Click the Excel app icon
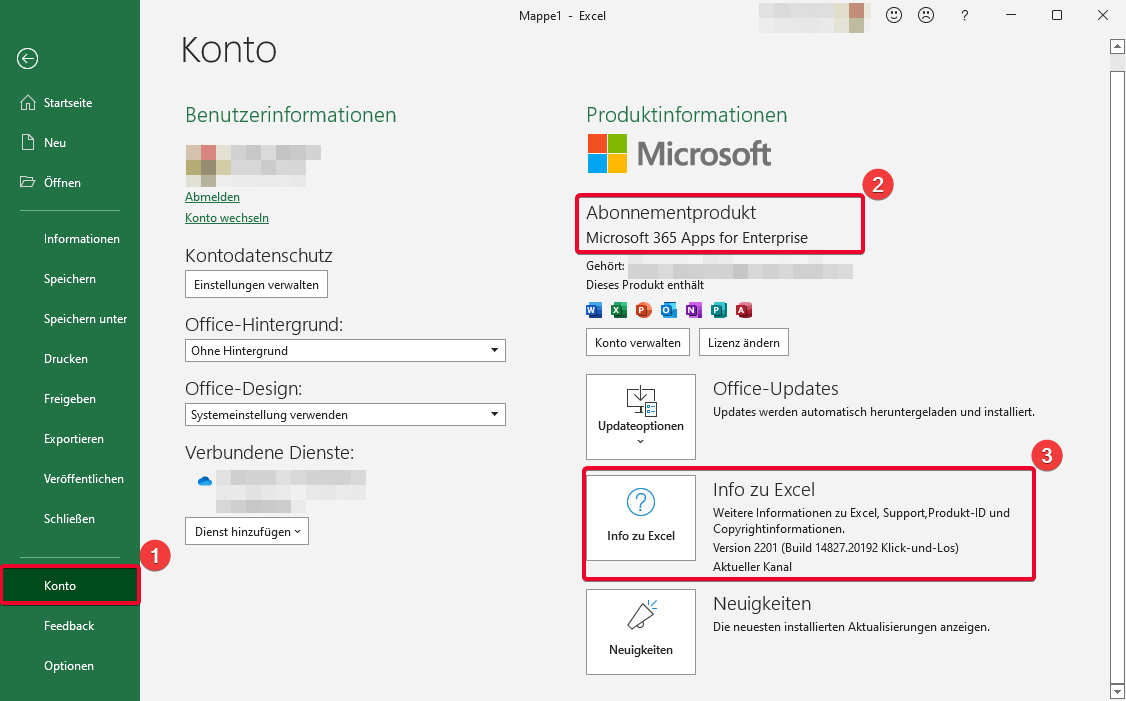The width and height of the screenshot is (1126, 701). 618,310
